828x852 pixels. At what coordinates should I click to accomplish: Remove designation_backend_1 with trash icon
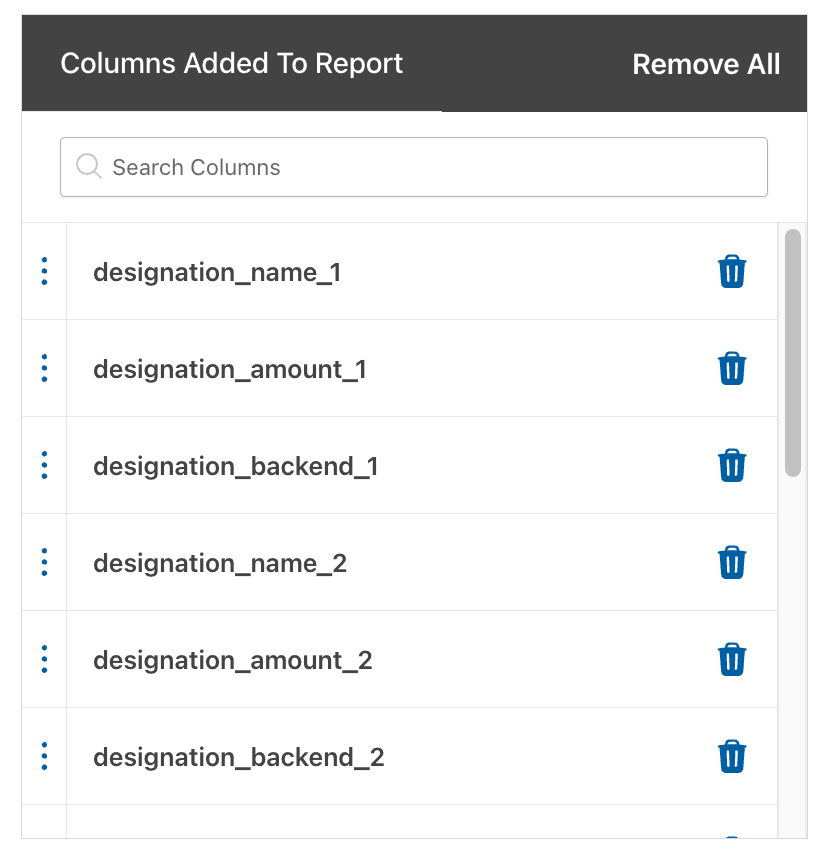pos(732,465)
